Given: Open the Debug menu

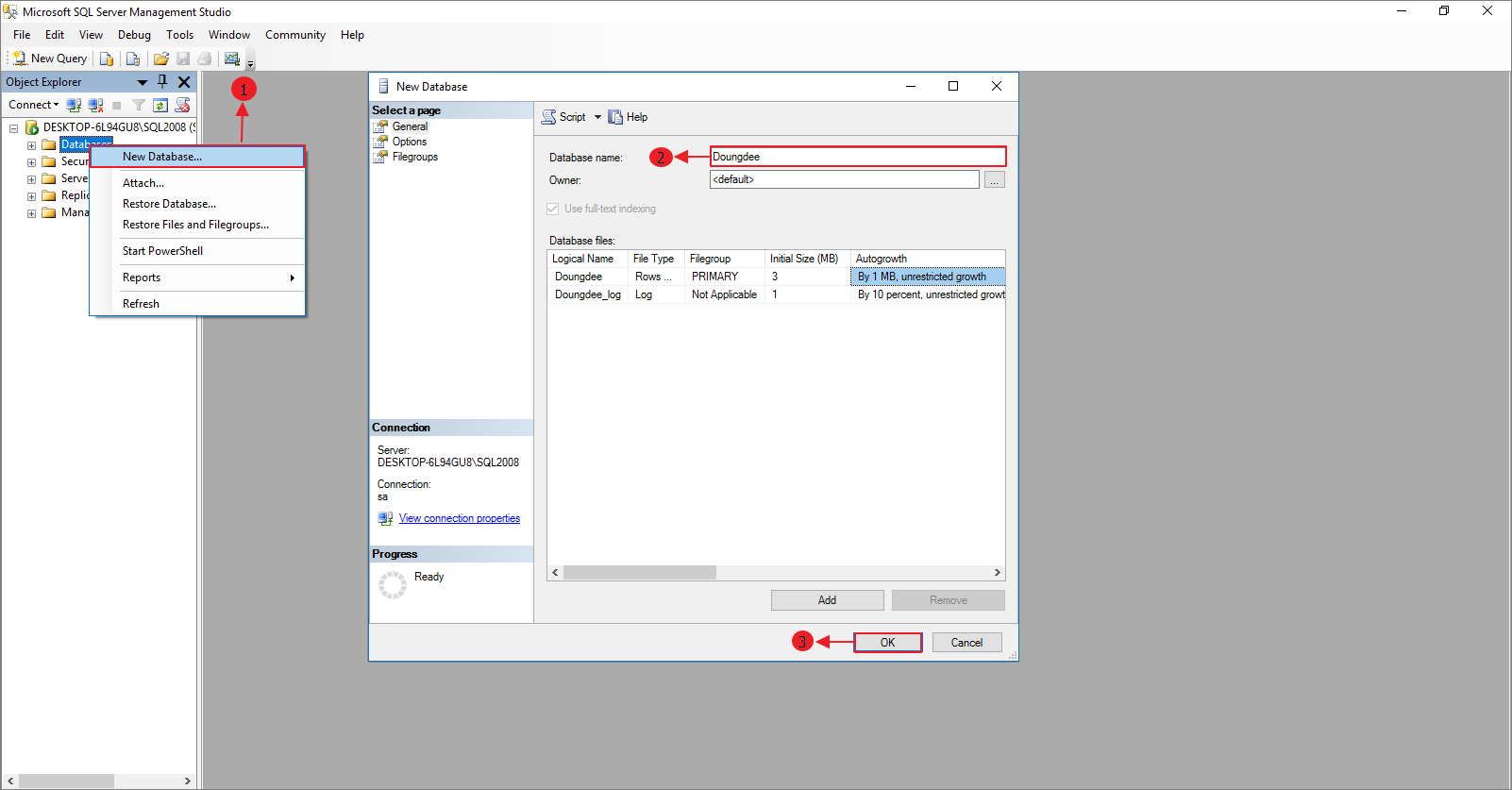Looking at the screenshot, I should click(134, 35).
